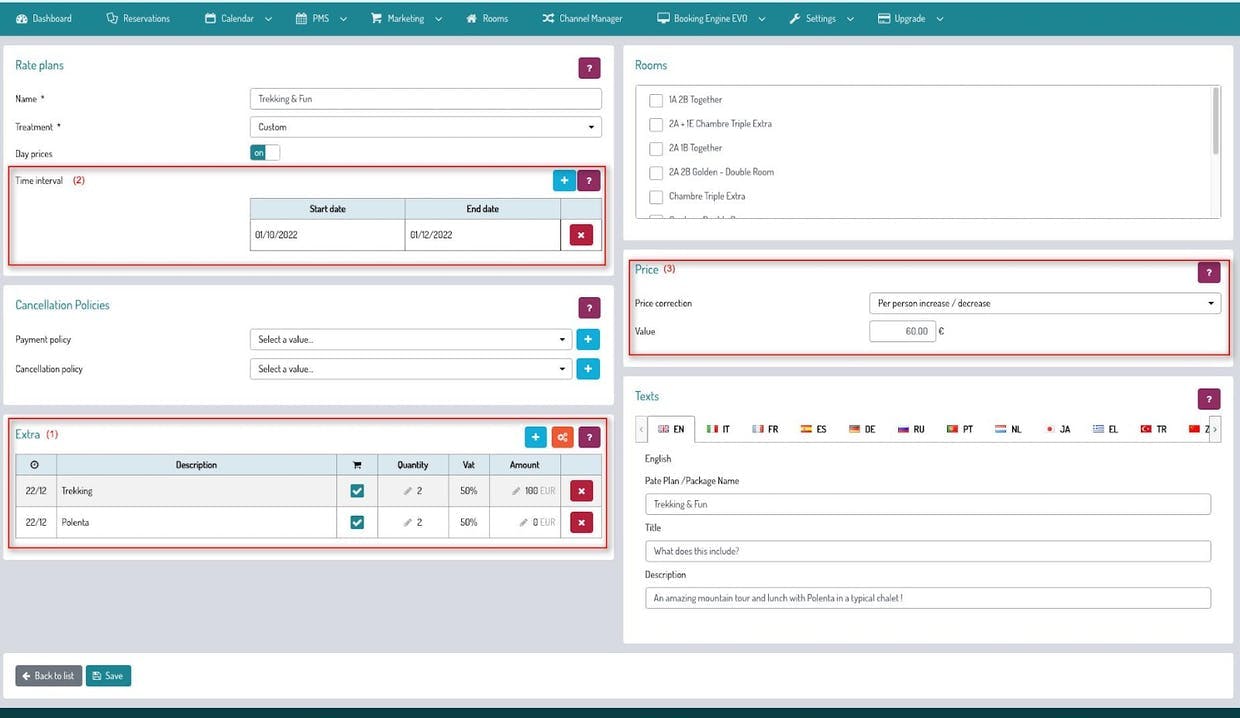The width and height of the screenshot is (1240, 718).
Task: Open the Extra settings gears icon
Action: [563, 437]
